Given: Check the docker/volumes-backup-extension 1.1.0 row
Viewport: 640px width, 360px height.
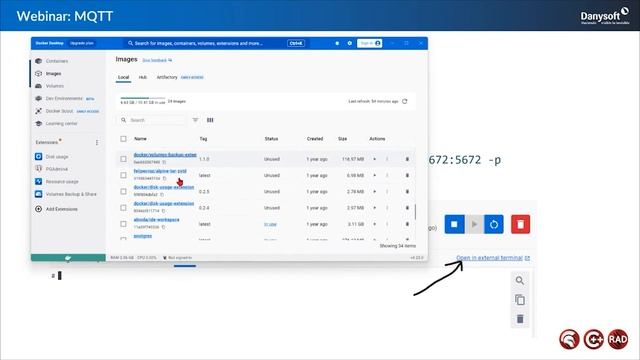Looking at the screenshot, I should coord(123,159).
